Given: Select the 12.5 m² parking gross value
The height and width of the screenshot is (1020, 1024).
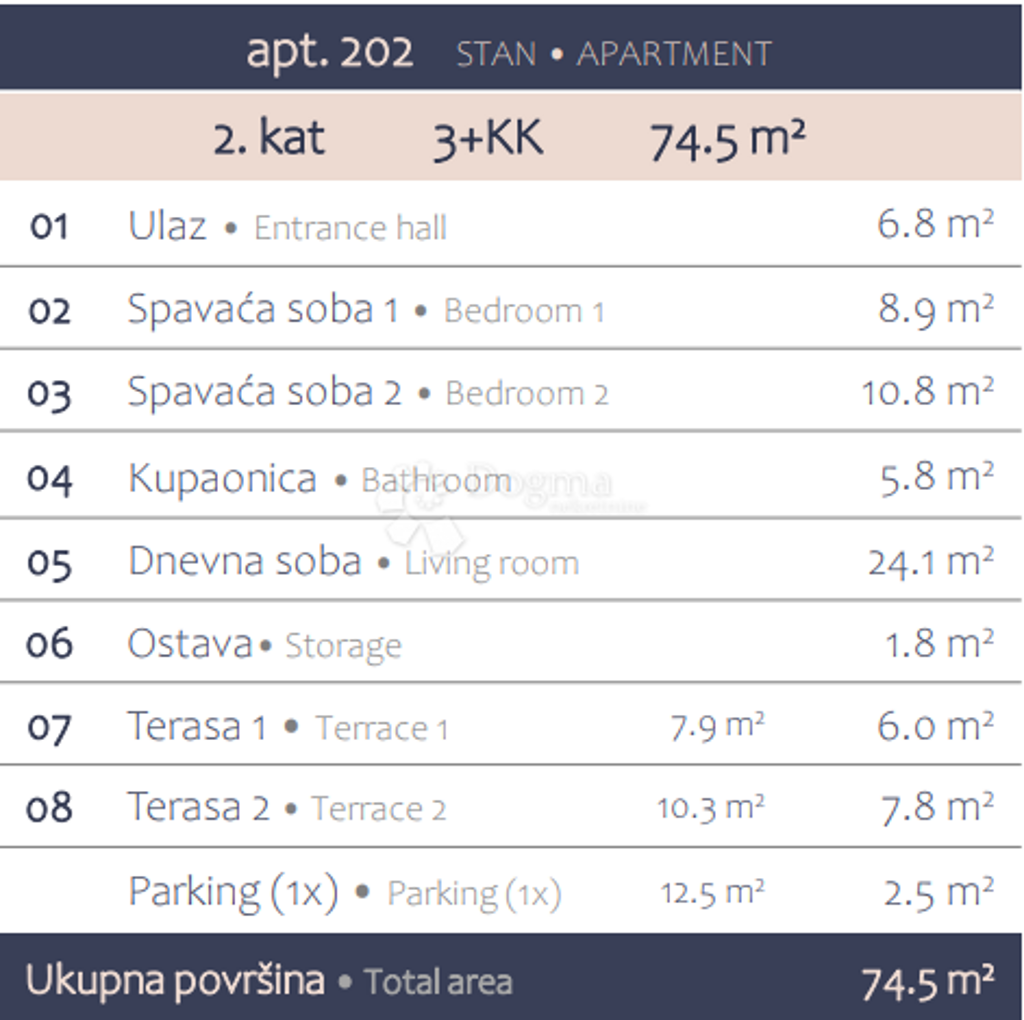Looking at the screenshot, I should (712, 892).
